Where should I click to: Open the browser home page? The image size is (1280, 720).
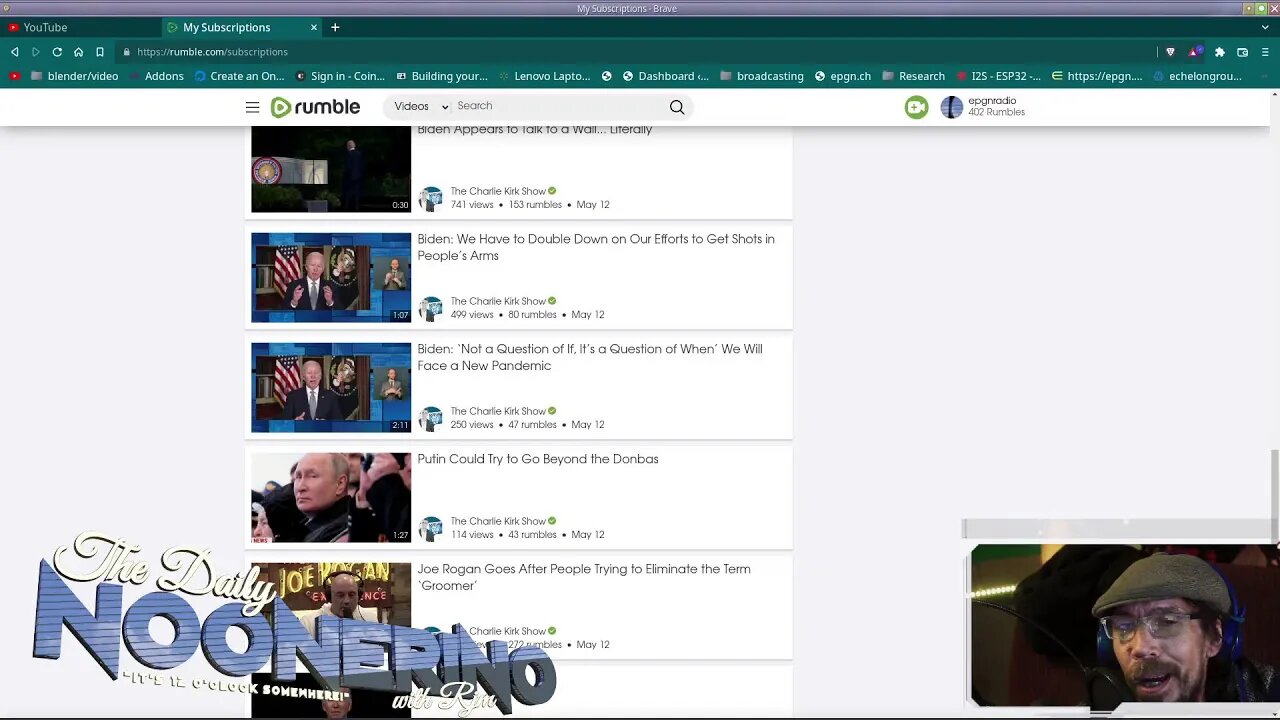point(78,52)
